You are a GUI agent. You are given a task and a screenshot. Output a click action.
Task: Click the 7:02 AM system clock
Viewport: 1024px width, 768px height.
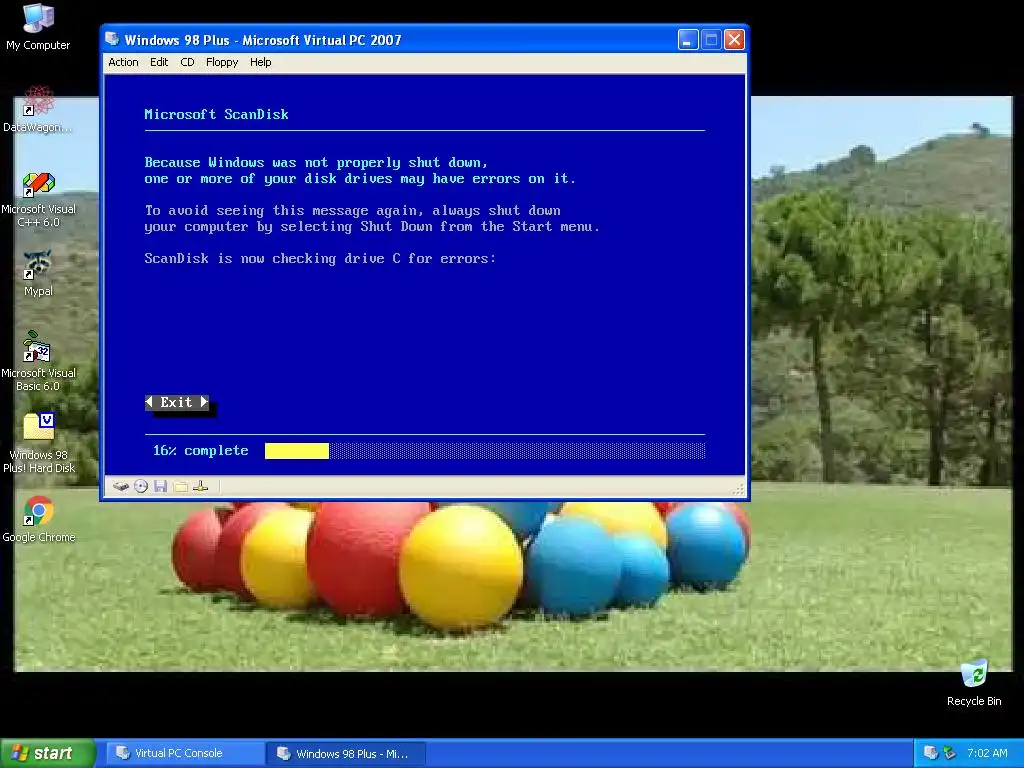click(x=987, y=753)
